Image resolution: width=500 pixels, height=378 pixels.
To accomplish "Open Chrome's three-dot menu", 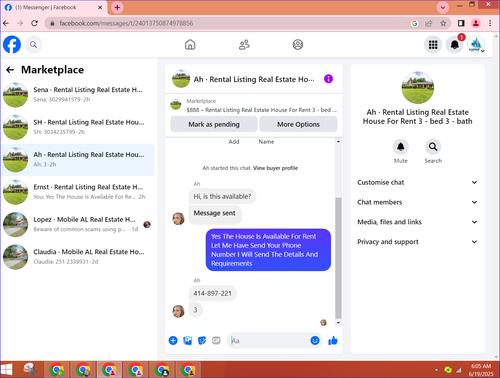I will tap(490, 23).
